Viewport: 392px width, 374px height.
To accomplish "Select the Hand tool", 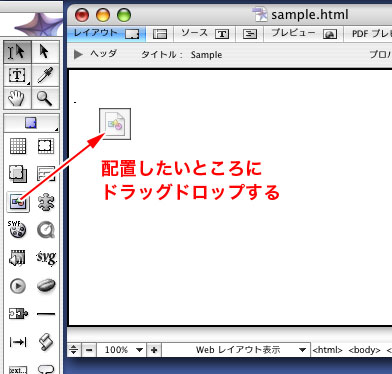I will coord(17,98).
